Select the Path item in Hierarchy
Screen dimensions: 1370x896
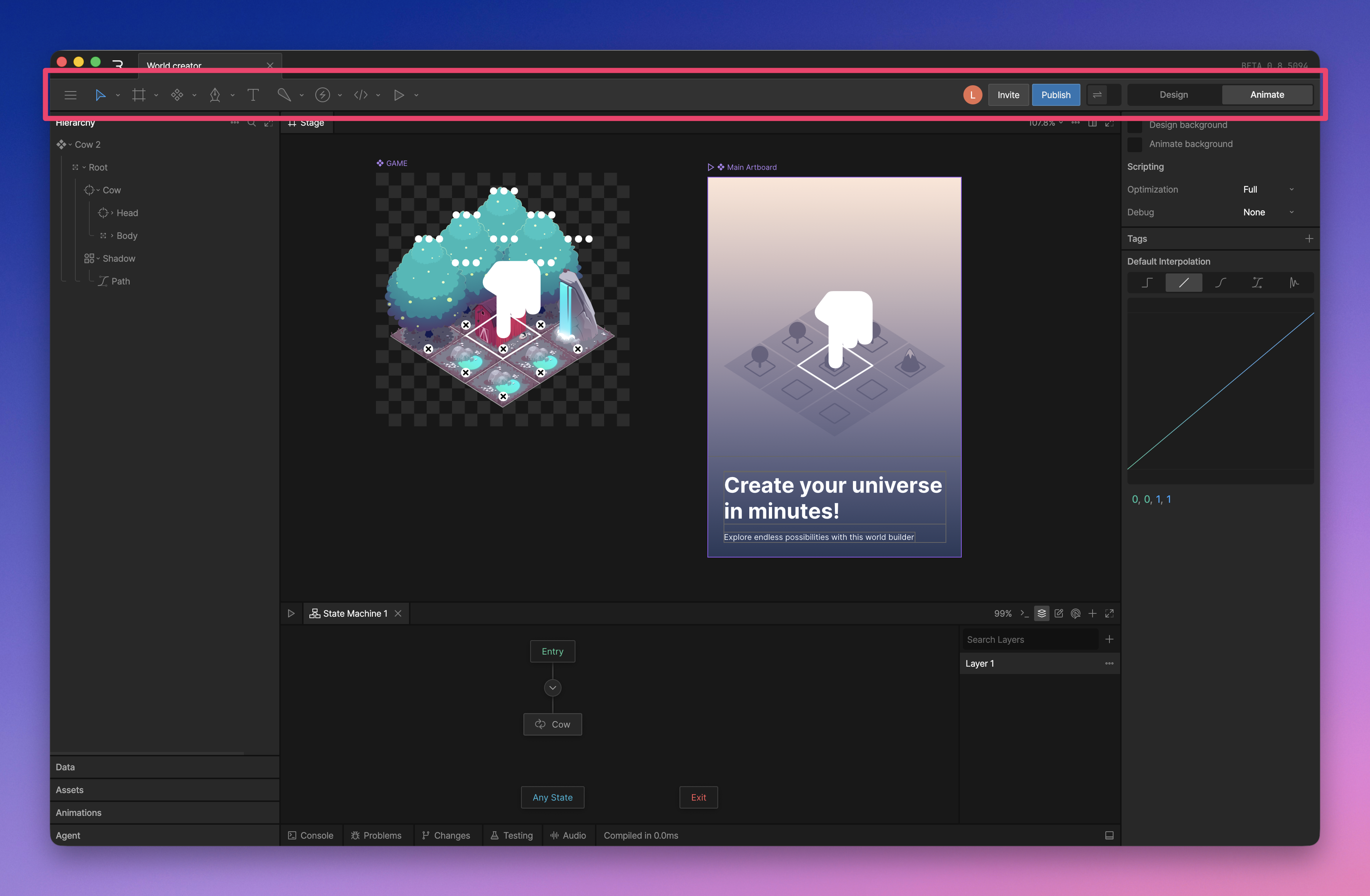click(x=121, y=282)
